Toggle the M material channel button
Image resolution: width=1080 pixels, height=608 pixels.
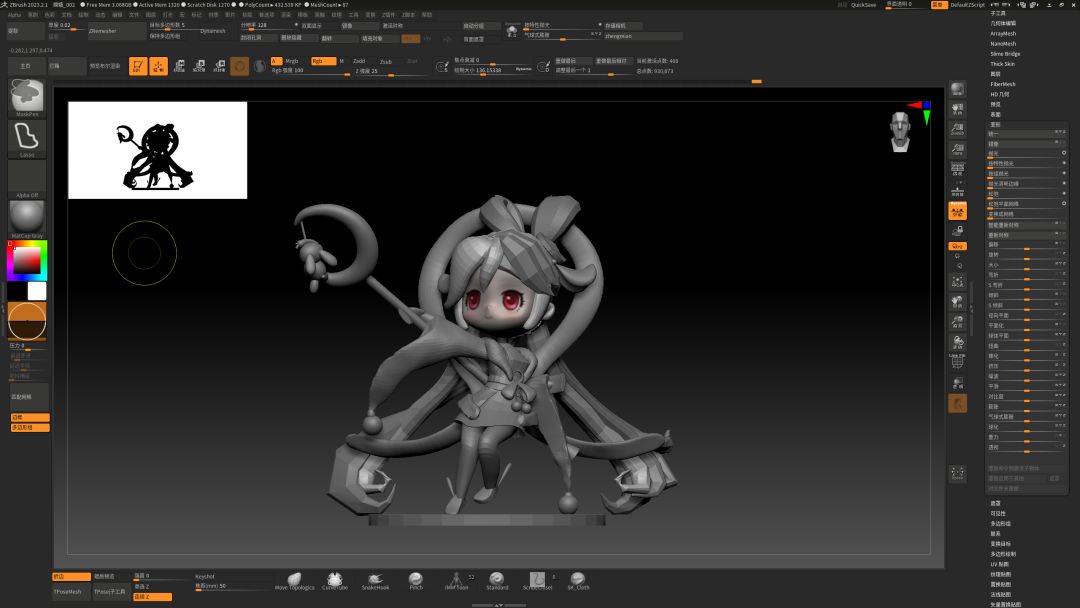[x=342, y=61]
